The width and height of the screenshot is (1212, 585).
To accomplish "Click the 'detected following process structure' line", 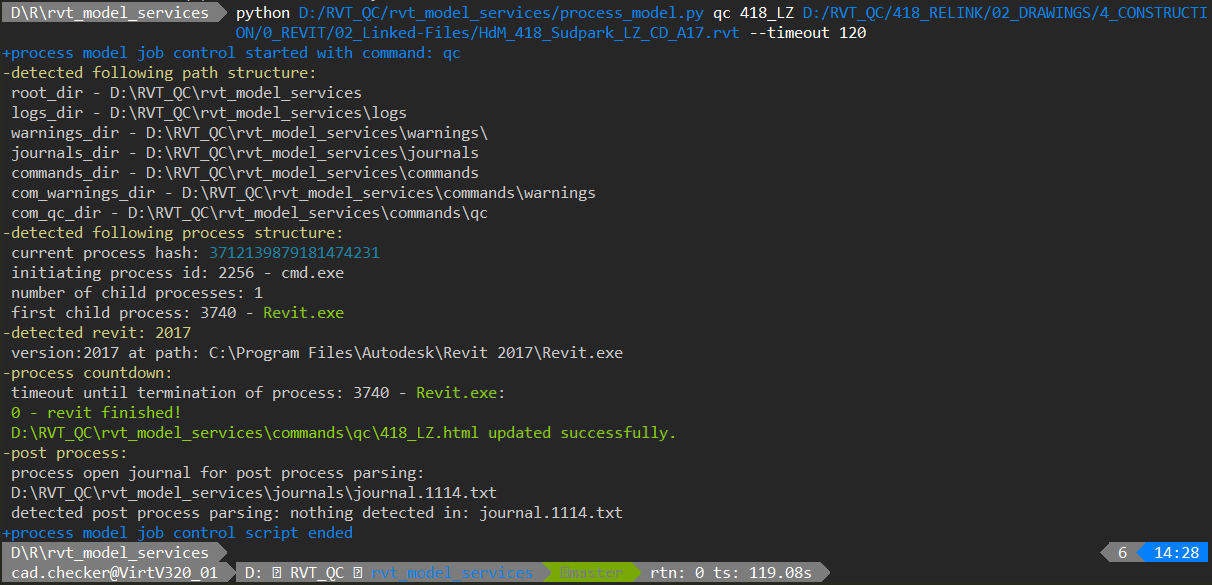I will click(x=172, y=233).
